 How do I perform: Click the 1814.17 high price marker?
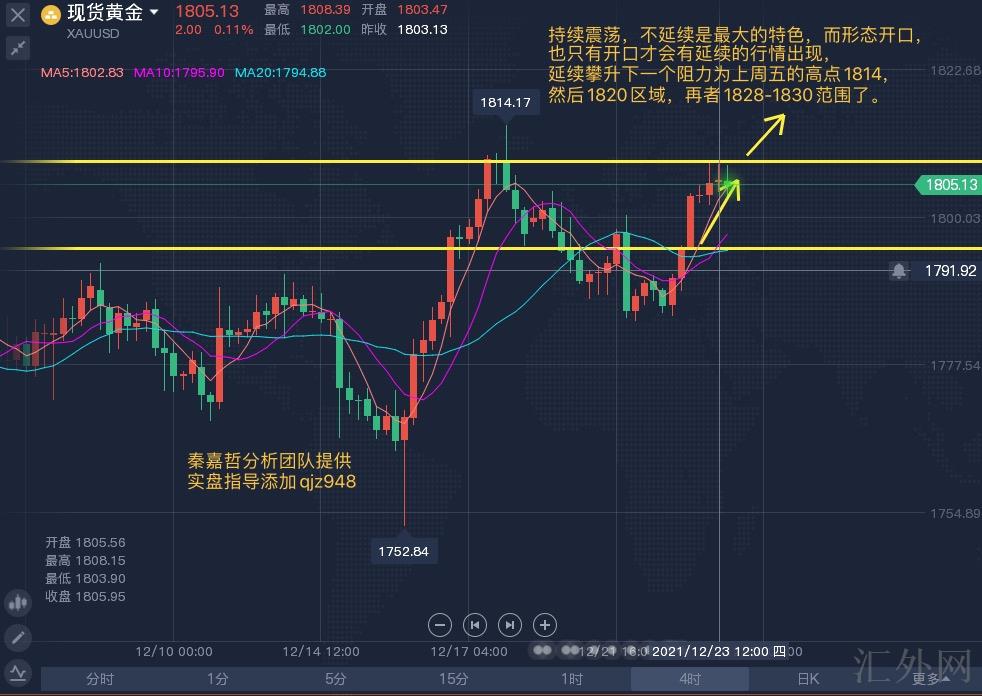pos(505,103)
